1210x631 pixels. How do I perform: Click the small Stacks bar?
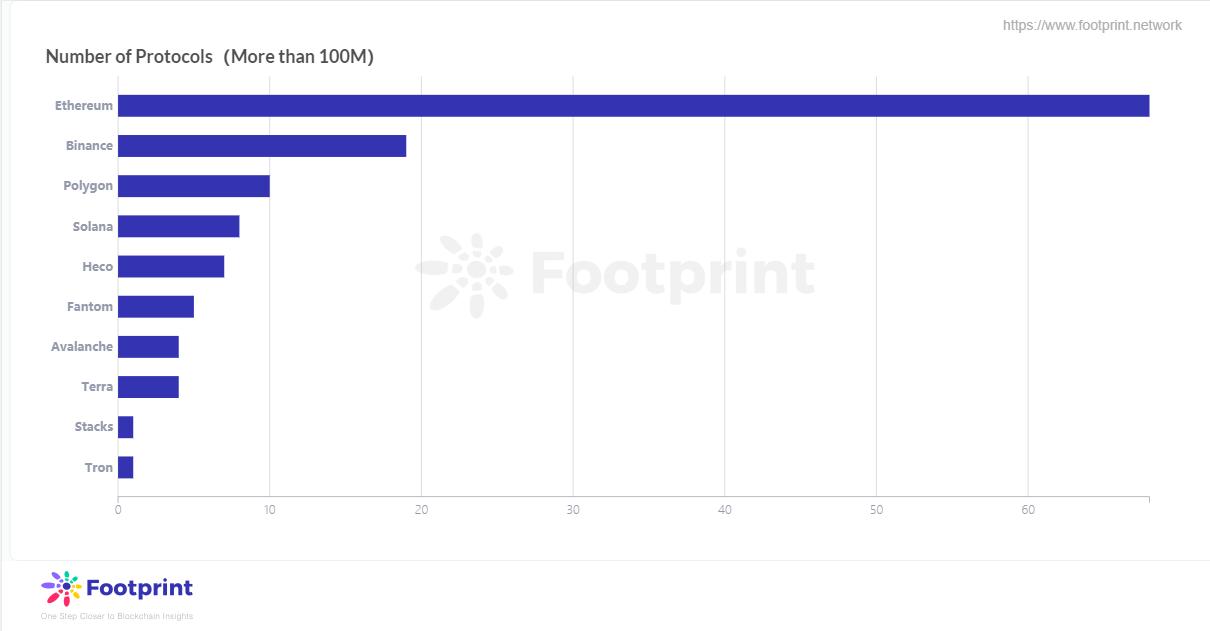click(x=125, y=427)
